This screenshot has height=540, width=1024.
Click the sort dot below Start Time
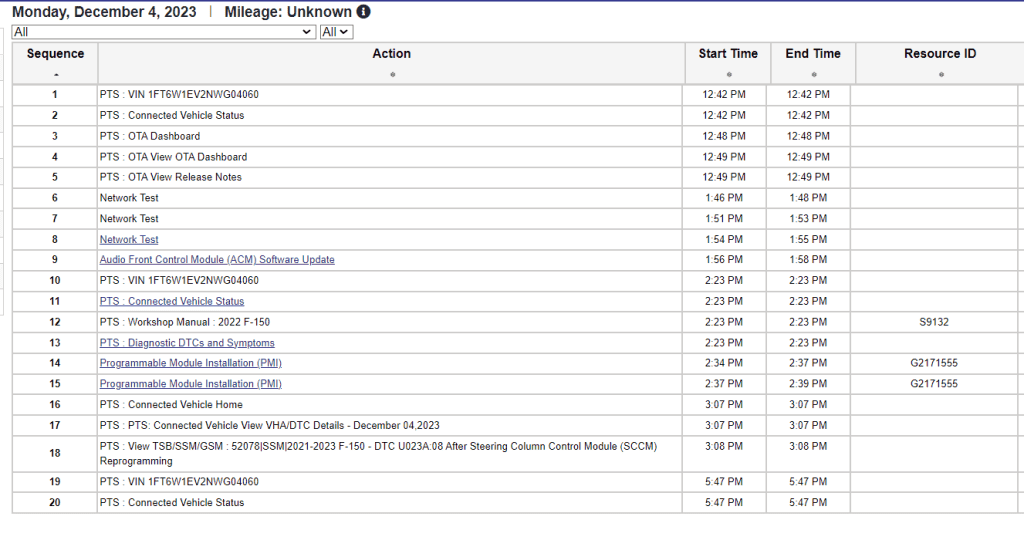click(x=728, y=75)
